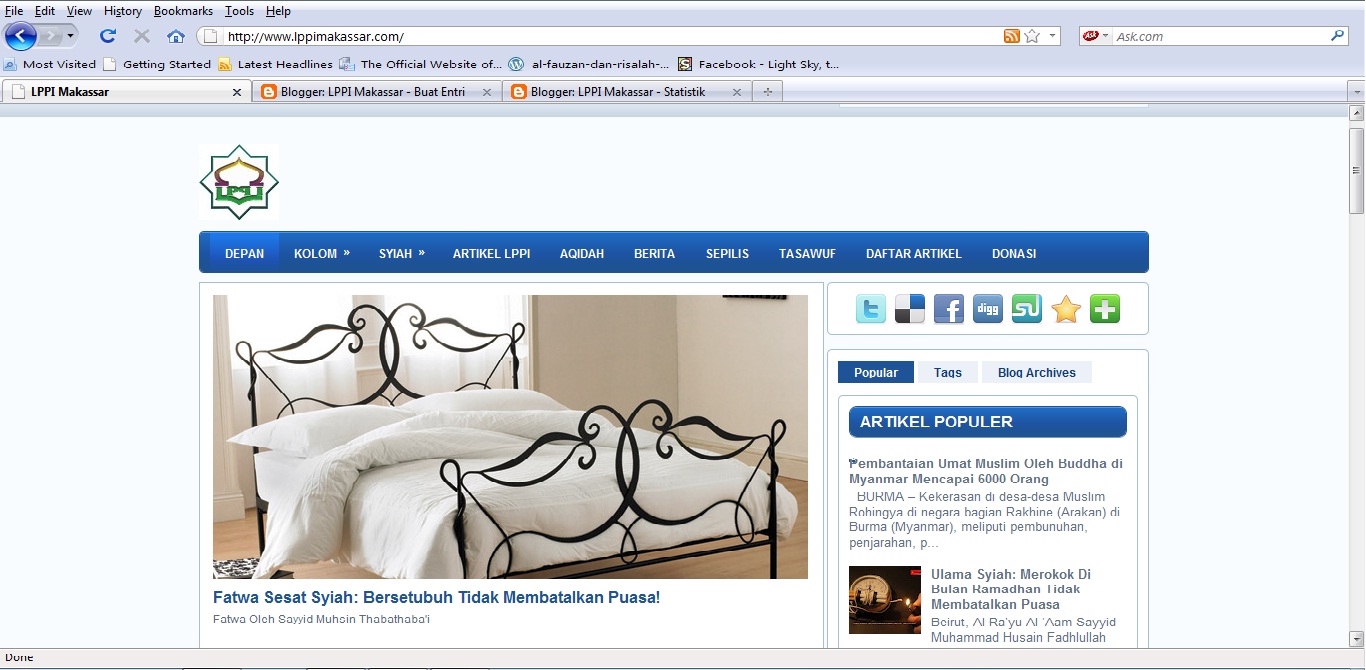
Task: Click the Ulama Syiah article thumbnail
Action: 885,600
